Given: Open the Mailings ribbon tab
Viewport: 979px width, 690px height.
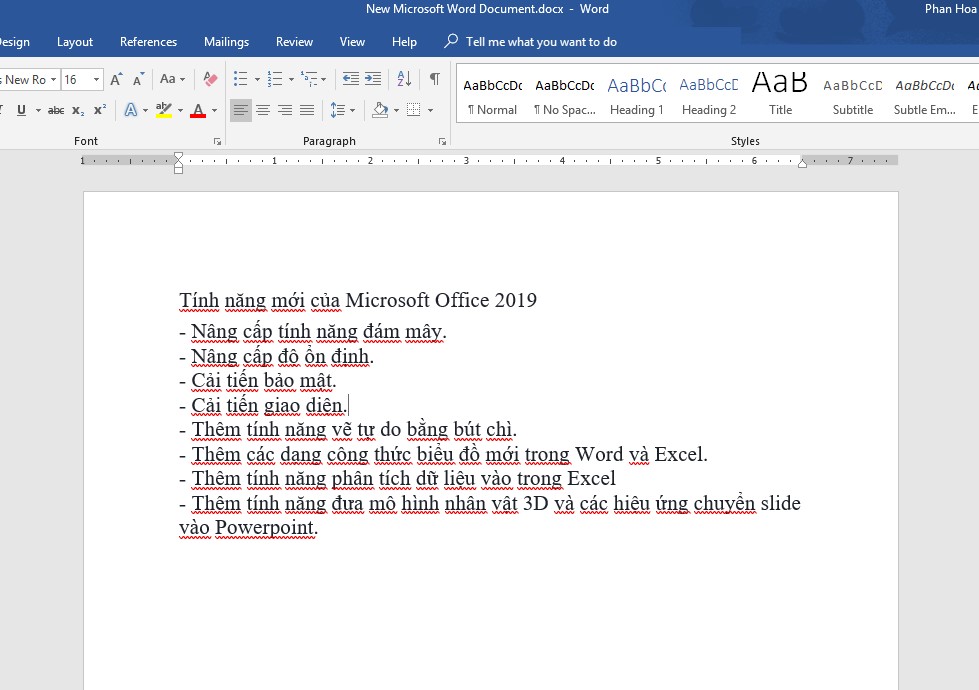Looking at the screenshot, I should click(226, 42).
